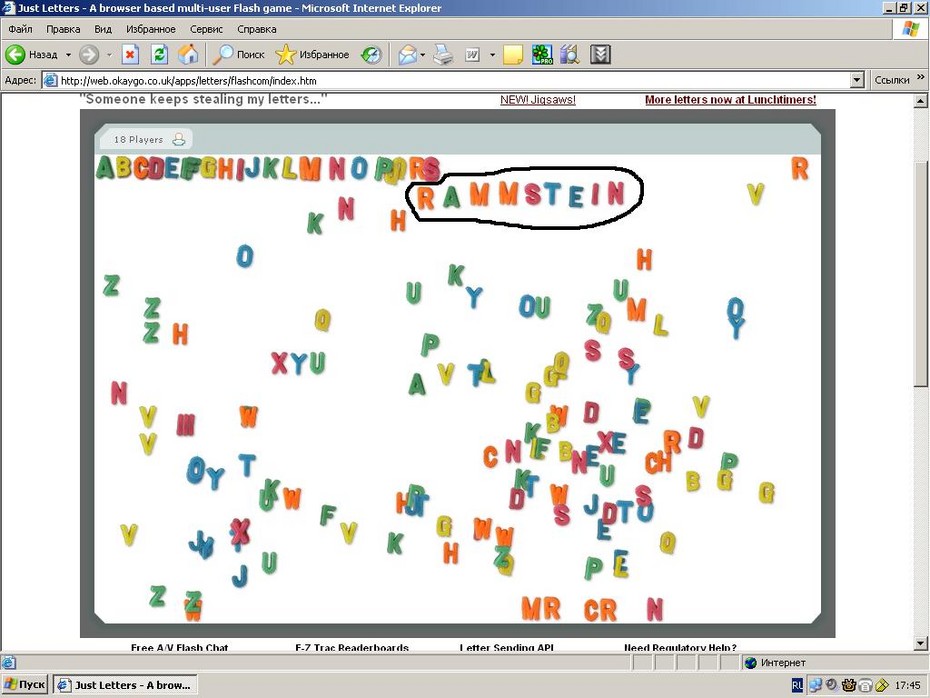Pick the letter S in RAMMSTEIN word
930x698 pixels.
click(x=533, y=193)
